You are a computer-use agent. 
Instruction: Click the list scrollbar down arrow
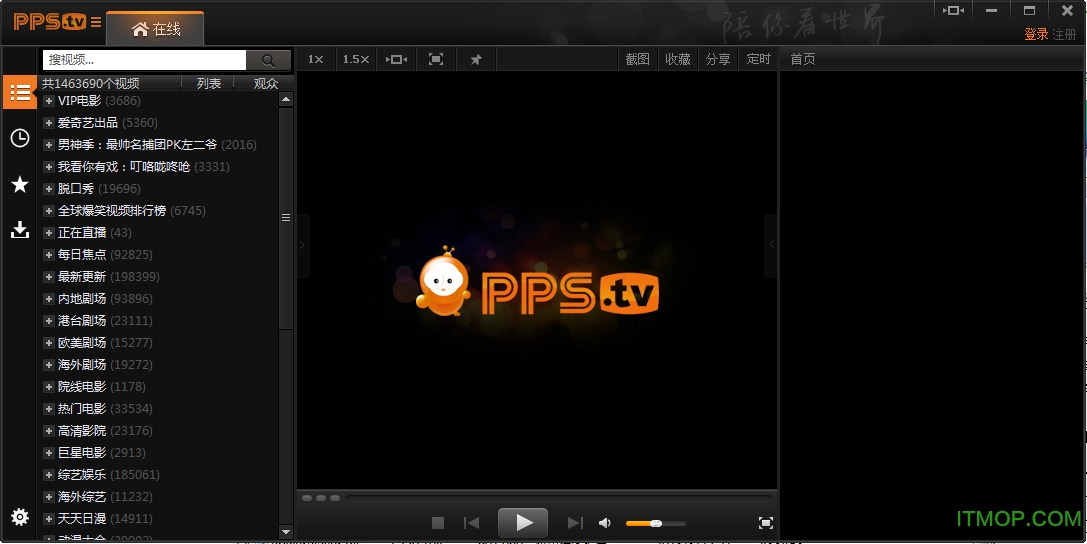tap(286, 532)
